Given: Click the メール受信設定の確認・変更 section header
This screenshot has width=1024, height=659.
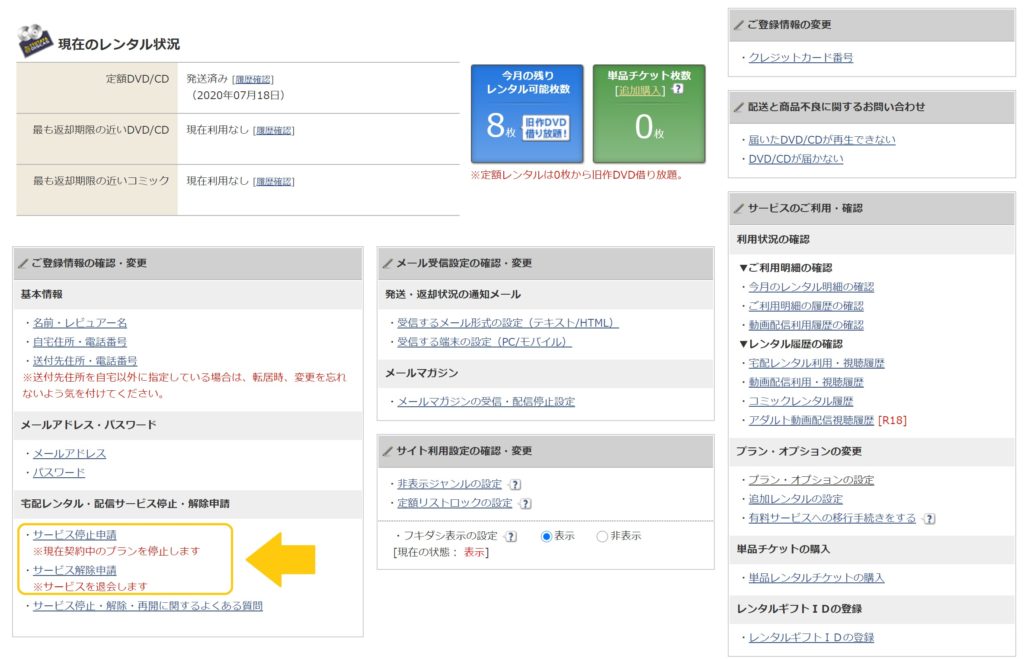Looking at the screenshot, I should pos(545,263).
